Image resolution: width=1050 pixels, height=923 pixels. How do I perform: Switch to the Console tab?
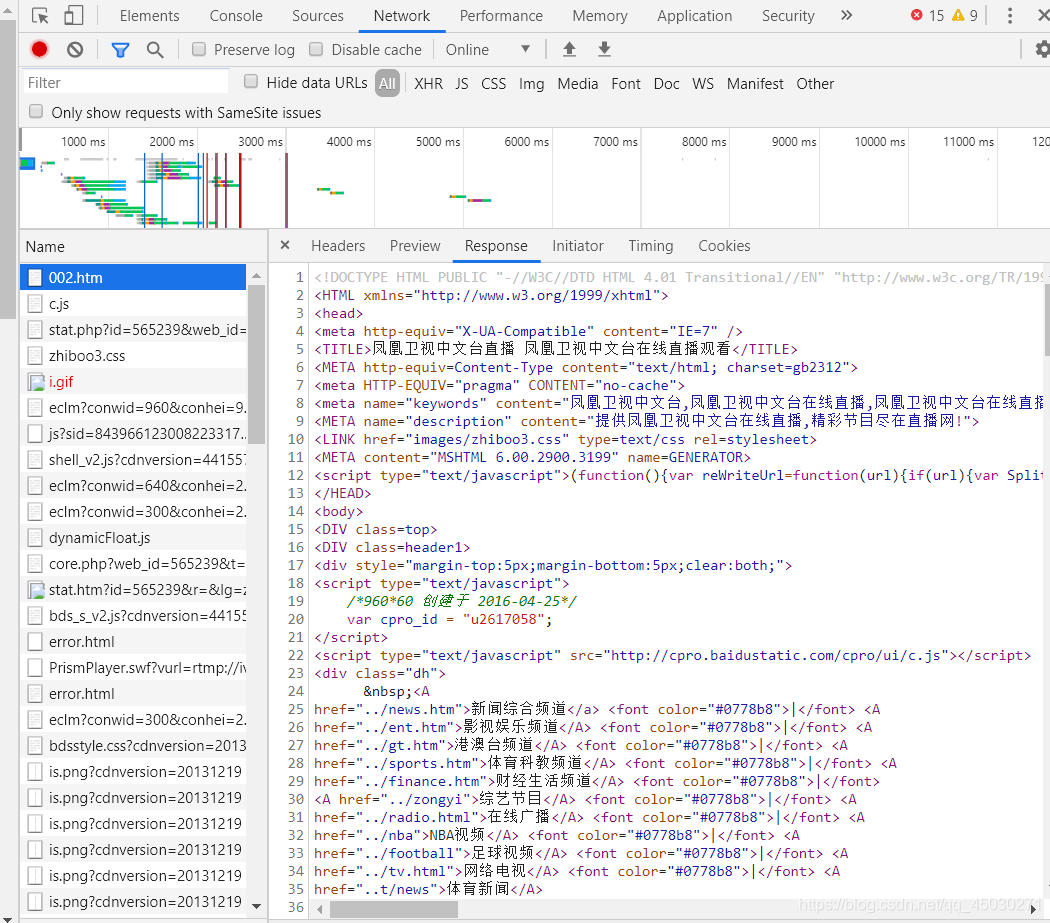236,15
